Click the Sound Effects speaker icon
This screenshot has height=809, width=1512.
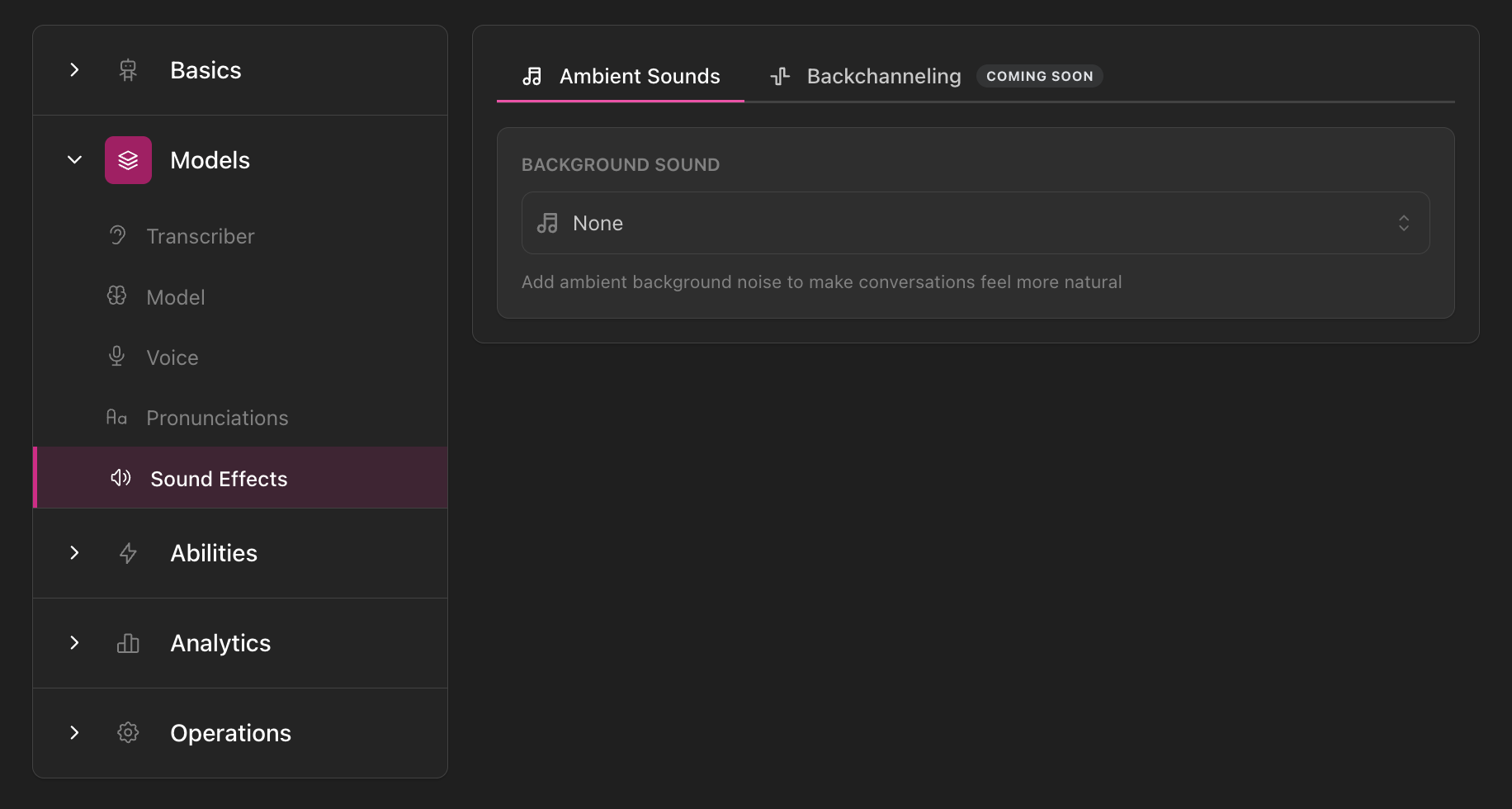click(120, 477)
